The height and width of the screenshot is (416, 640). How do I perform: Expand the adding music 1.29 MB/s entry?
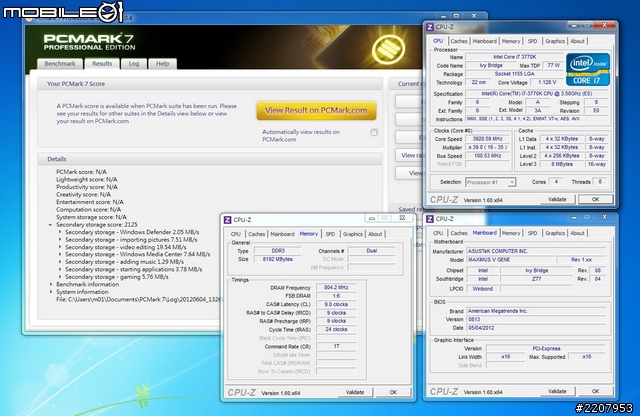(60, 262)
